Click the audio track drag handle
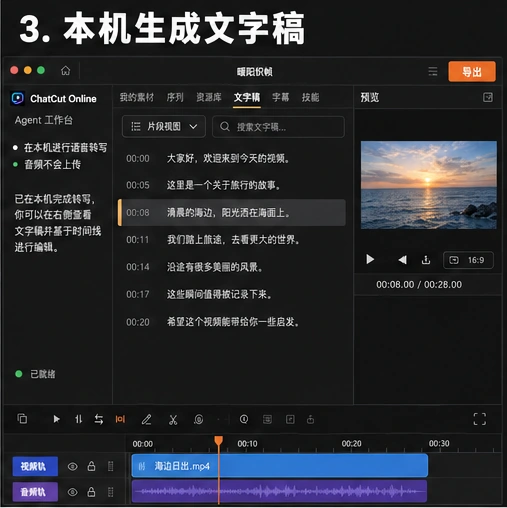The width and height of the screenshot is (507, 508). point(111,492)
